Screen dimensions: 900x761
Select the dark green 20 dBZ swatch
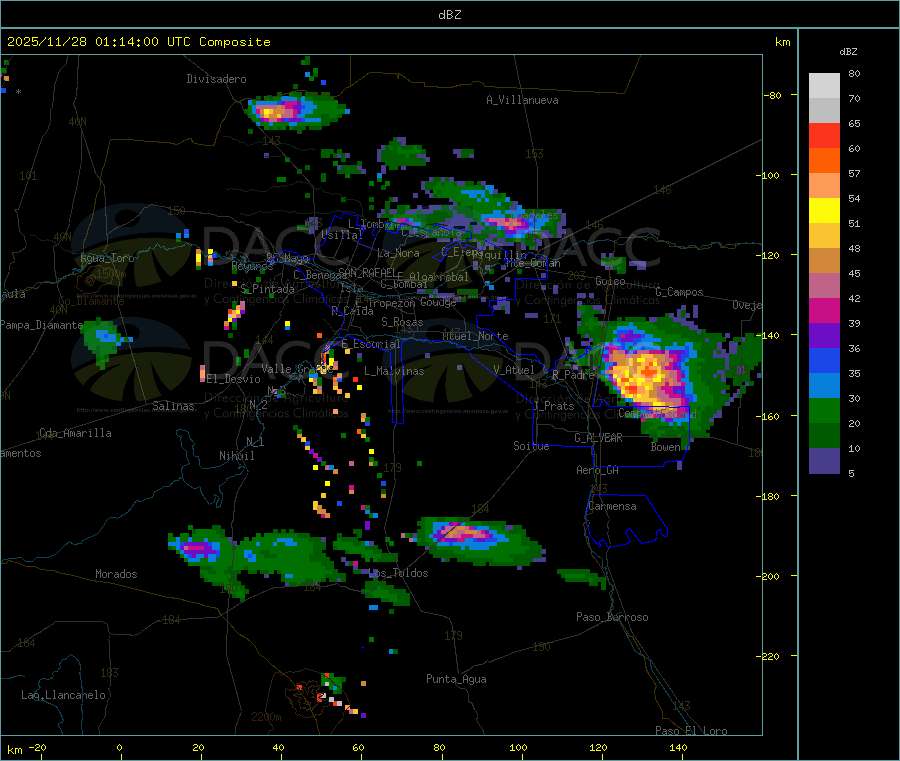(824, 436)
